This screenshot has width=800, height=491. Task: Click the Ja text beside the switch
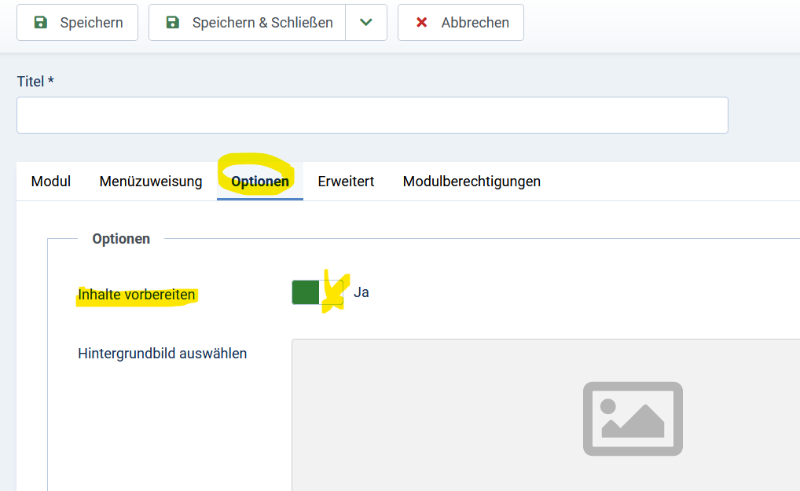[361, 292]
